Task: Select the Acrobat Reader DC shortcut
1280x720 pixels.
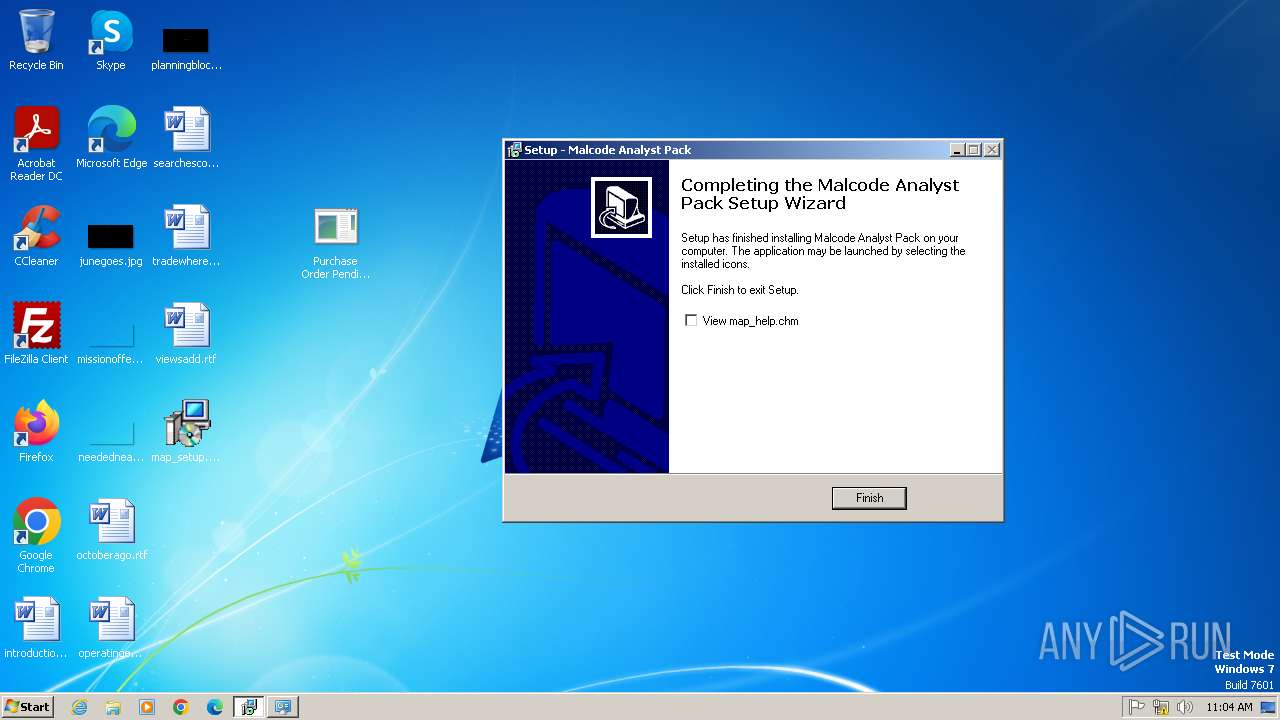Action: coord(36,144)
